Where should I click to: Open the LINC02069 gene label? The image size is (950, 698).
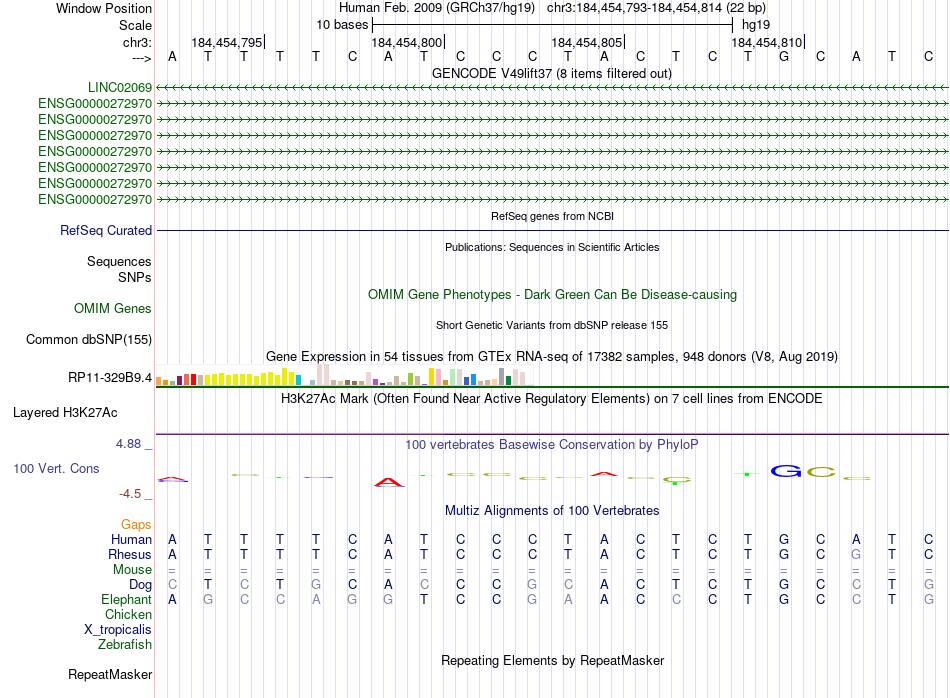click(120, 88)
